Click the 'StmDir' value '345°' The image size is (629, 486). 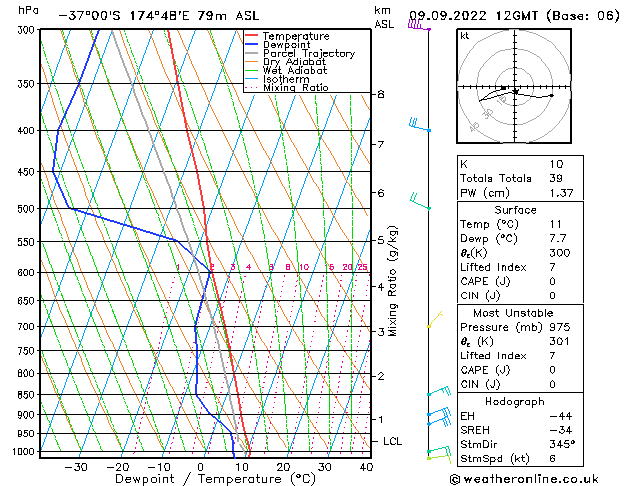[562, 445]
